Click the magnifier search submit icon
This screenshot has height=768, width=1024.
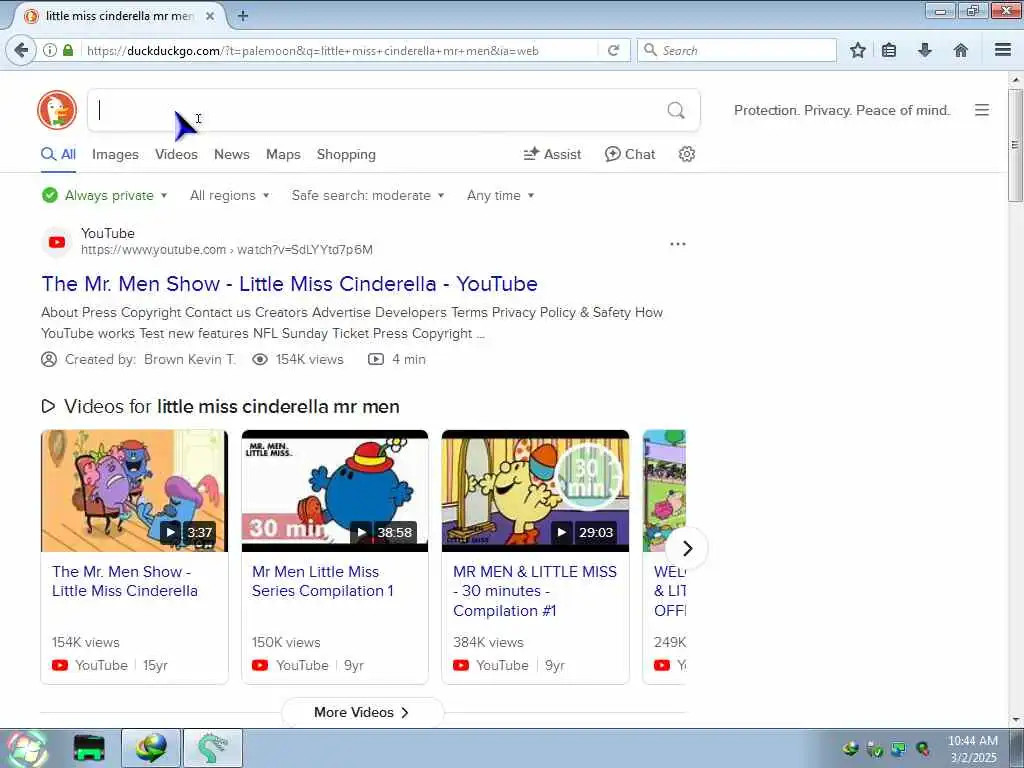[676, 110]
